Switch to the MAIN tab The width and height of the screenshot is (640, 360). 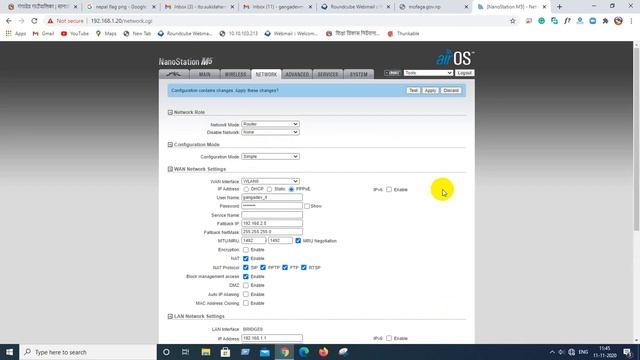pyautogui.click(x=204, y=74)
